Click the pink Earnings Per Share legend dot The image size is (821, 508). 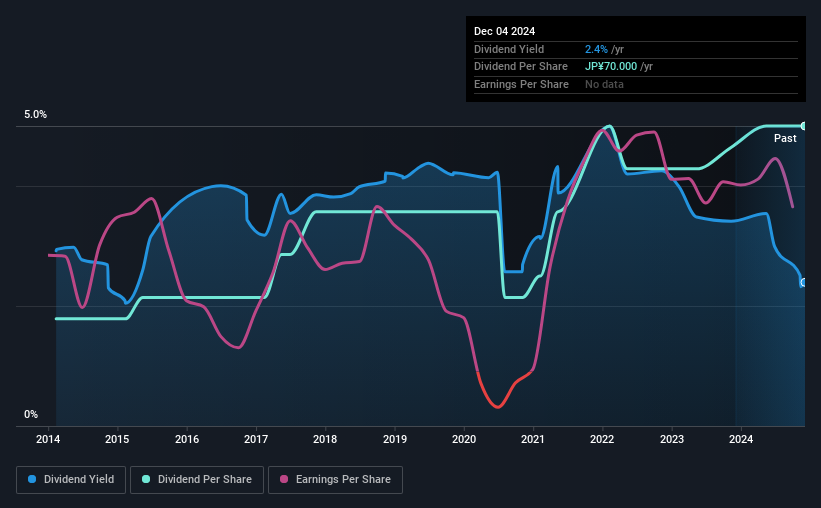click(284, 479)
